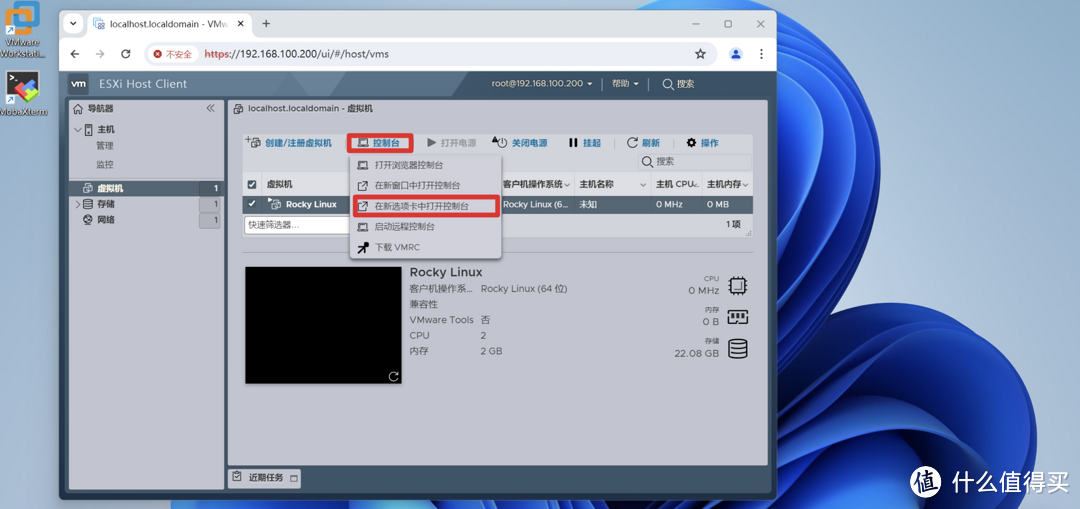Click the storage disk stack icon
Viewport: 1080px width, 509px height.
(x=738, y=349)
